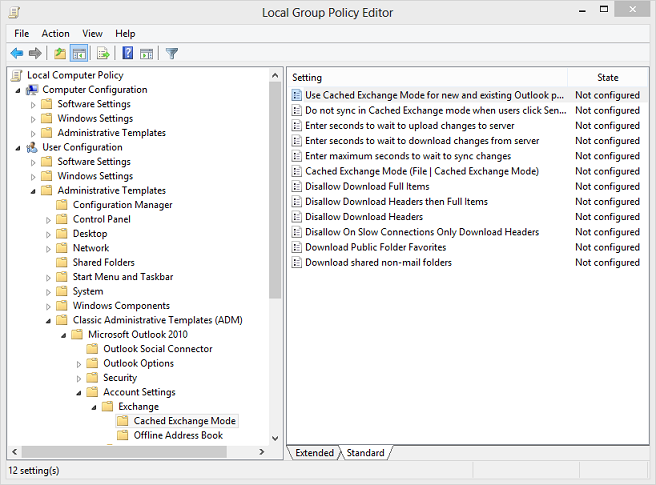This screenshot has width=656, height=485.
Task: Collapse the User Configuration node
Action: pyautogui.click(x=18, y=148)
